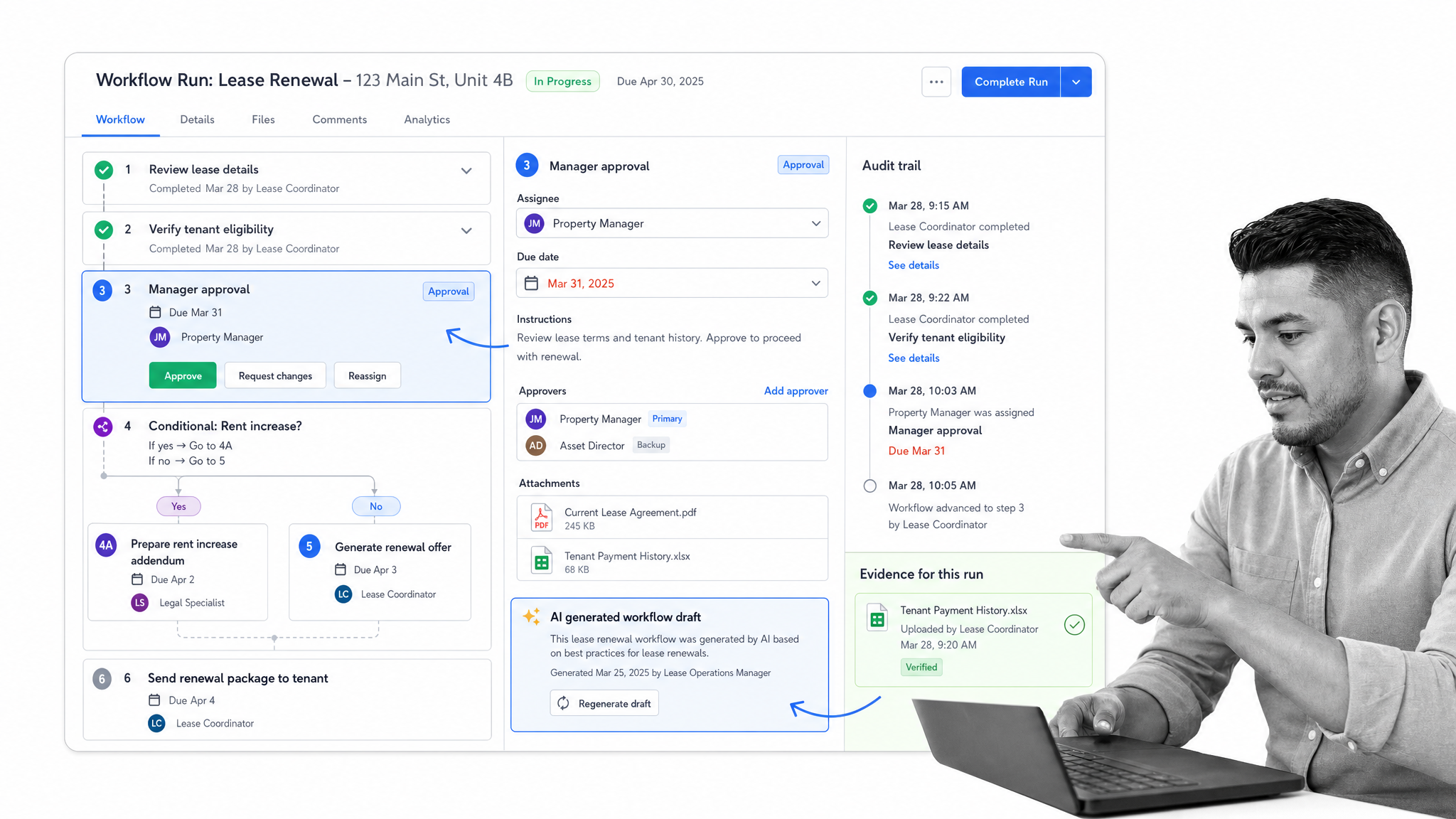Image resolution: width=1456 pixels, height=819 pixels.
Task: Select the Yes branch pill
Action: (x=178, y=506)
